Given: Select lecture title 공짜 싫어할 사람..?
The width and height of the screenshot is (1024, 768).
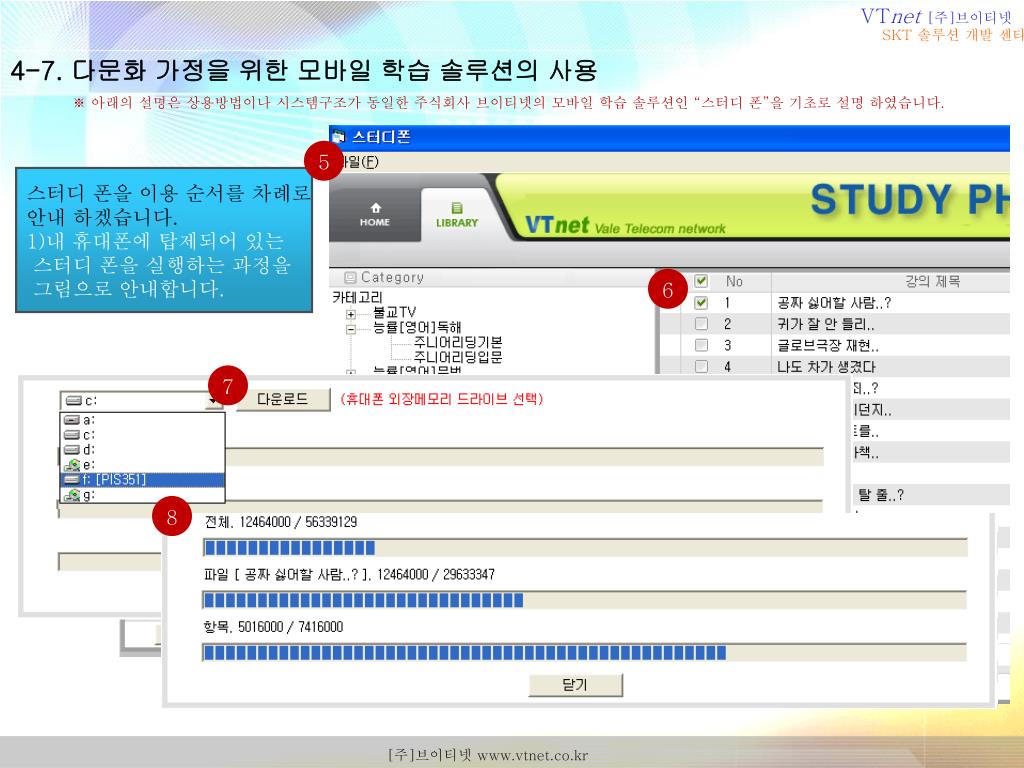Looking at the screenshot, I should pos(834,303).
